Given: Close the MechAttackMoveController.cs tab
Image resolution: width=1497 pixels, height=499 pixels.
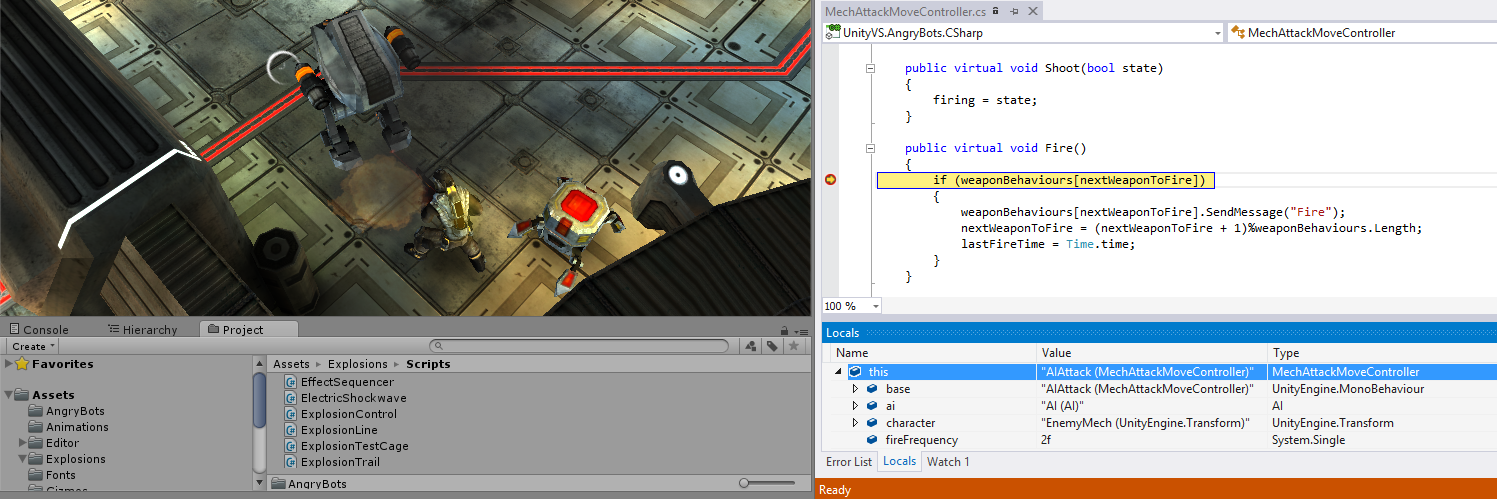Looking at the screenshot, I should tap(1032, 11).
